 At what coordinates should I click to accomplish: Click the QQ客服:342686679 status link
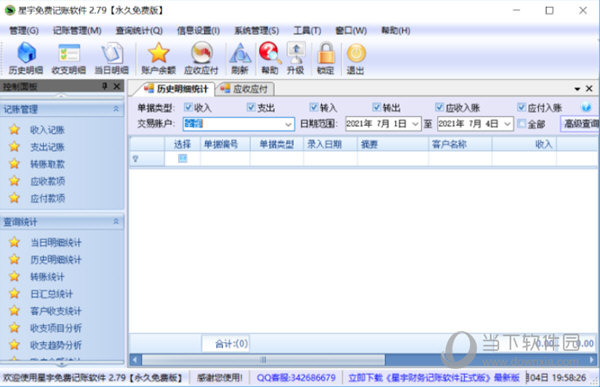tap(296, 378)
